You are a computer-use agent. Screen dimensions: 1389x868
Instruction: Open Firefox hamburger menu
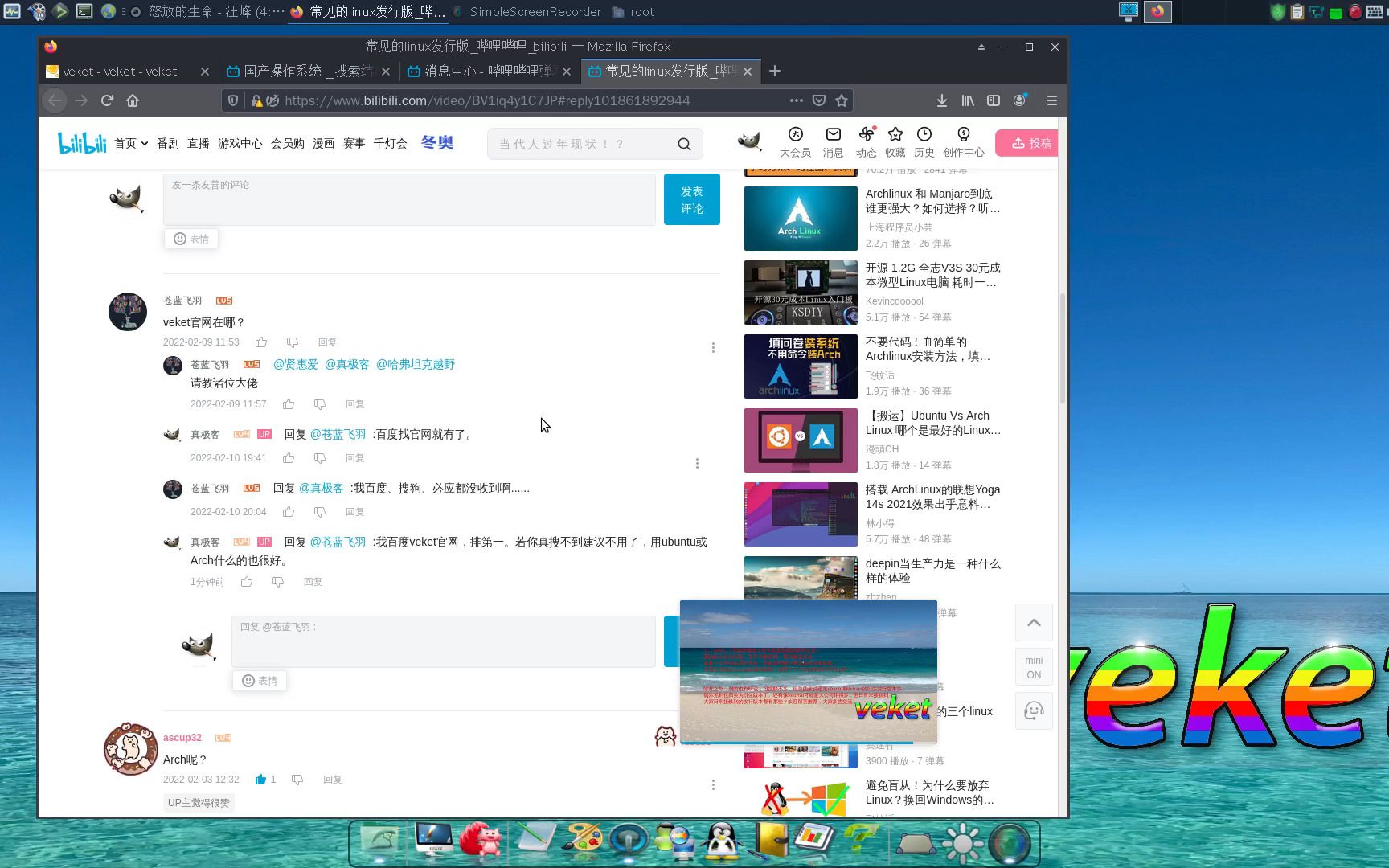(x=1051, y=100)
